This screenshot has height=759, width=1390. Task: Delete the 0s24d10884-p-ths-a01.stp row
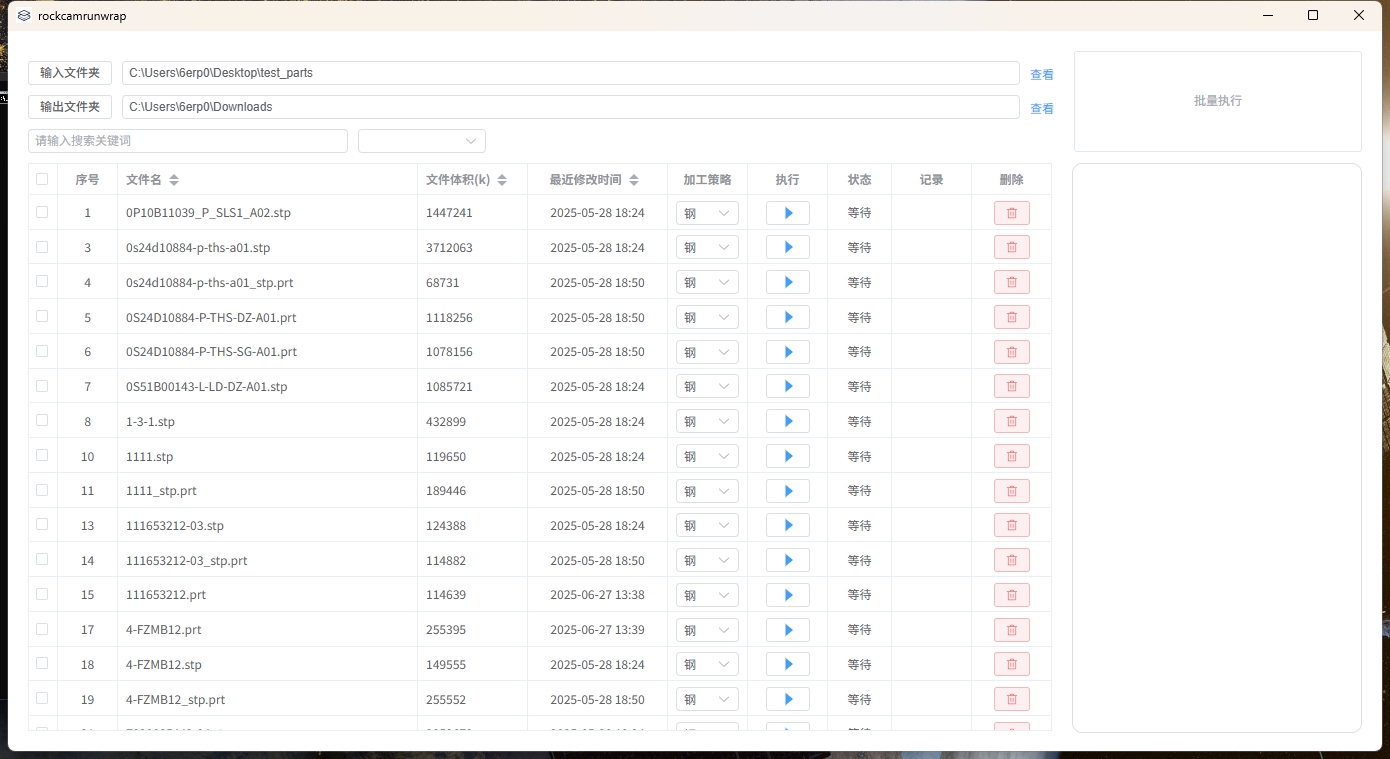1011,247
